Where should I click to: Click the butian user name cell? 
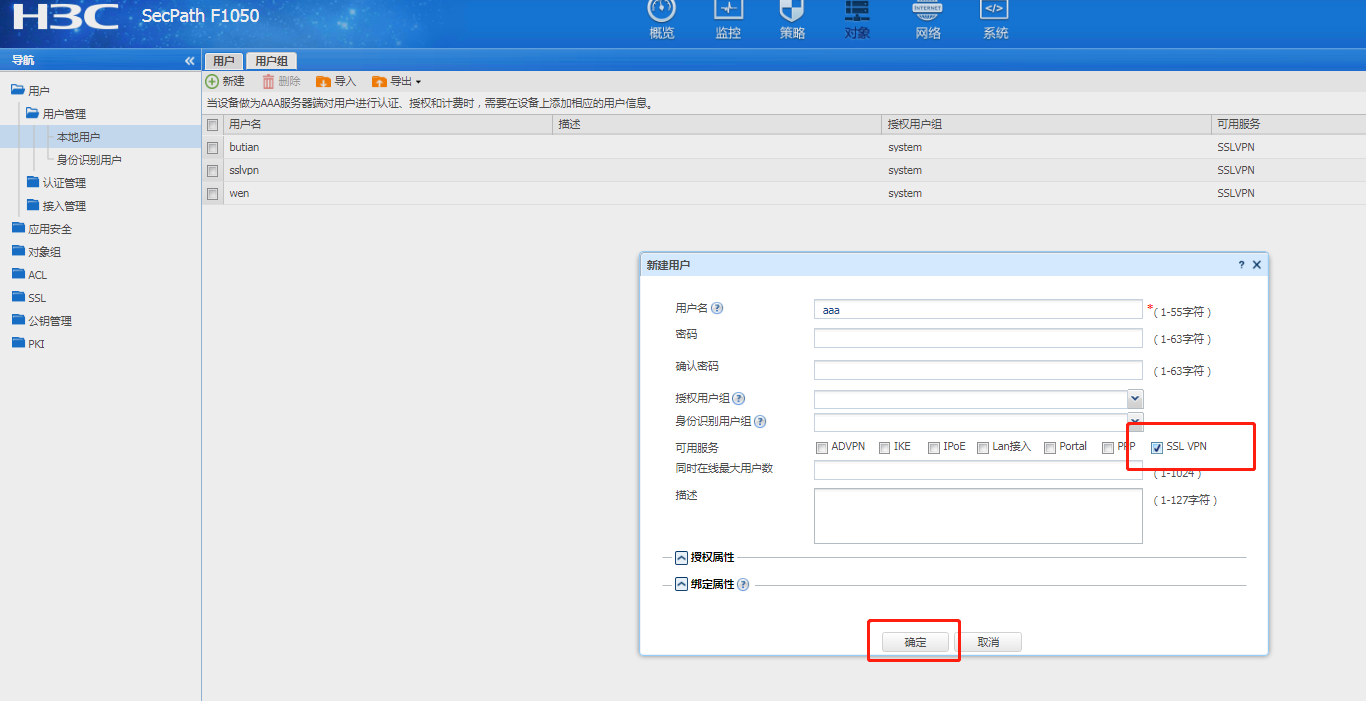click(x=244, y=148)
